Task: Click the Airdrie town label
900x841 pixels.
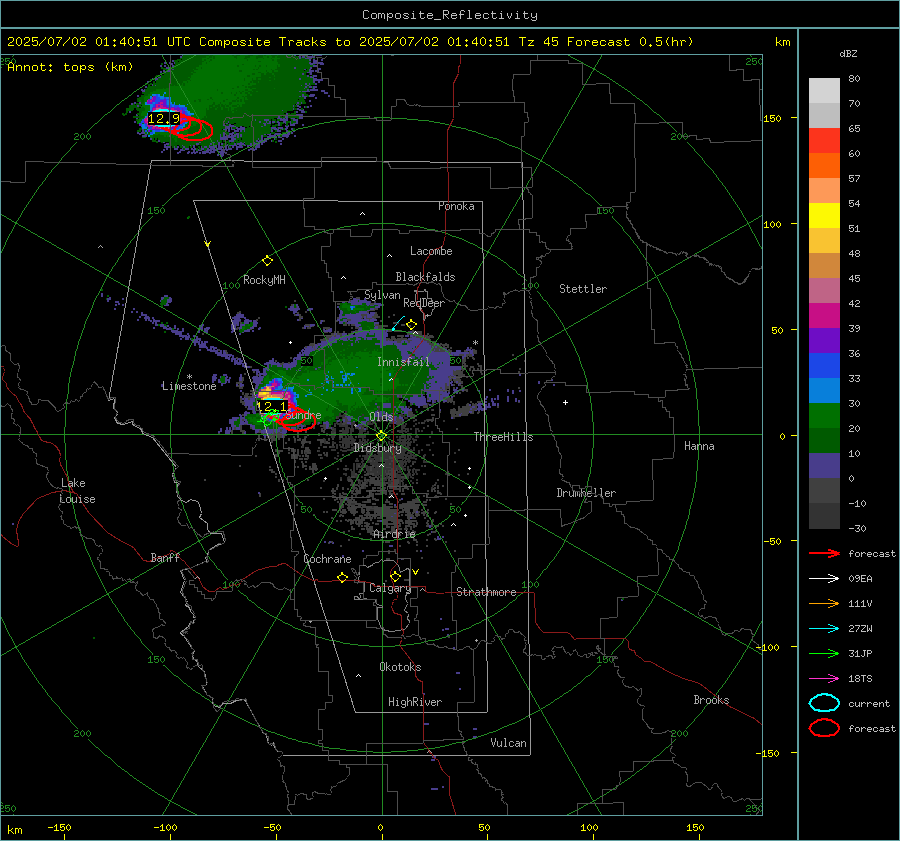Action: pos(394,534)
